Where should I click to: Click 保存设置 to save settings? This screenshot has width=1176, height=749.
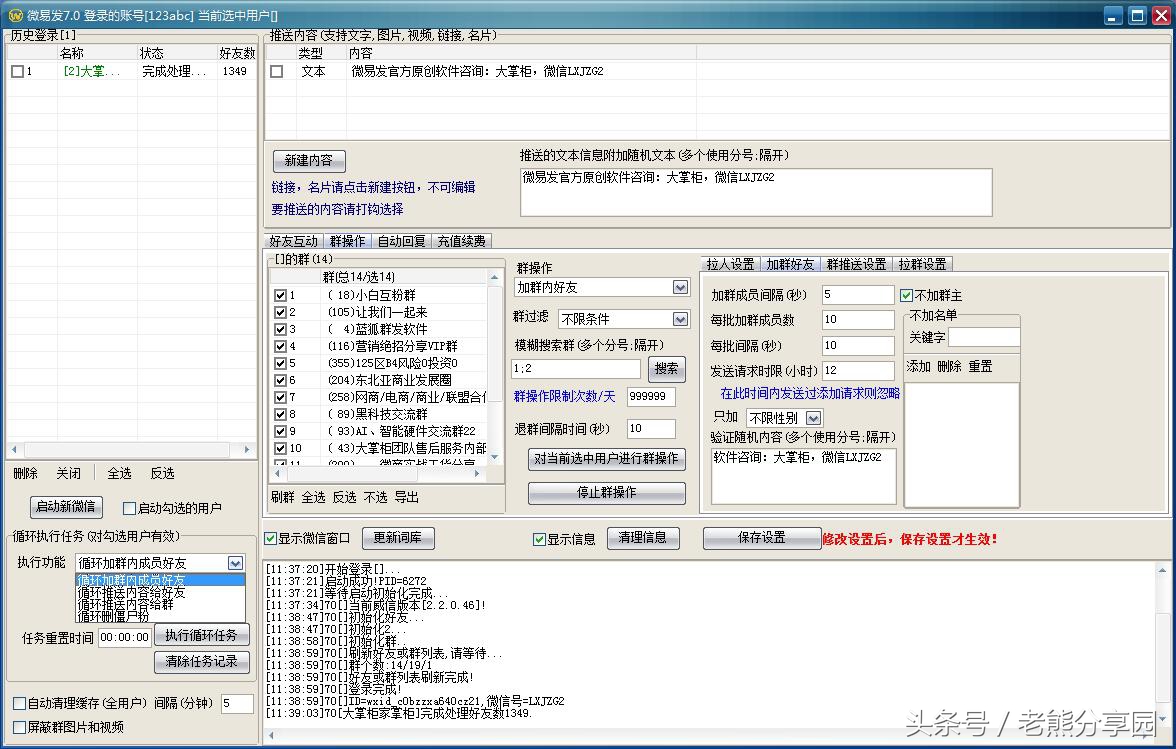pyautogui.click(x=762, y=538)
